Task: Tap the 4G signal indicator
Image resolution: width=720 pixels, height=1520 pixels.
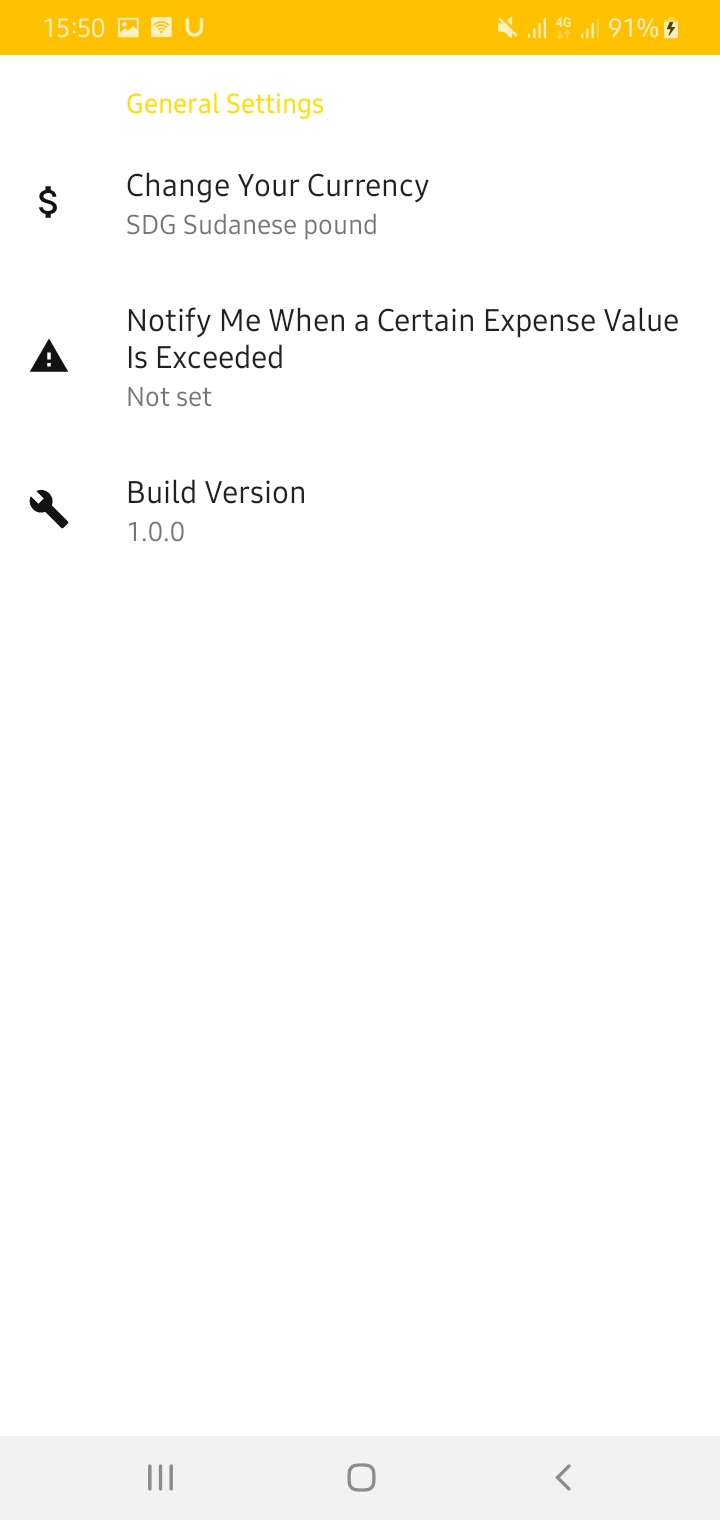Action: tap(563, 28)
